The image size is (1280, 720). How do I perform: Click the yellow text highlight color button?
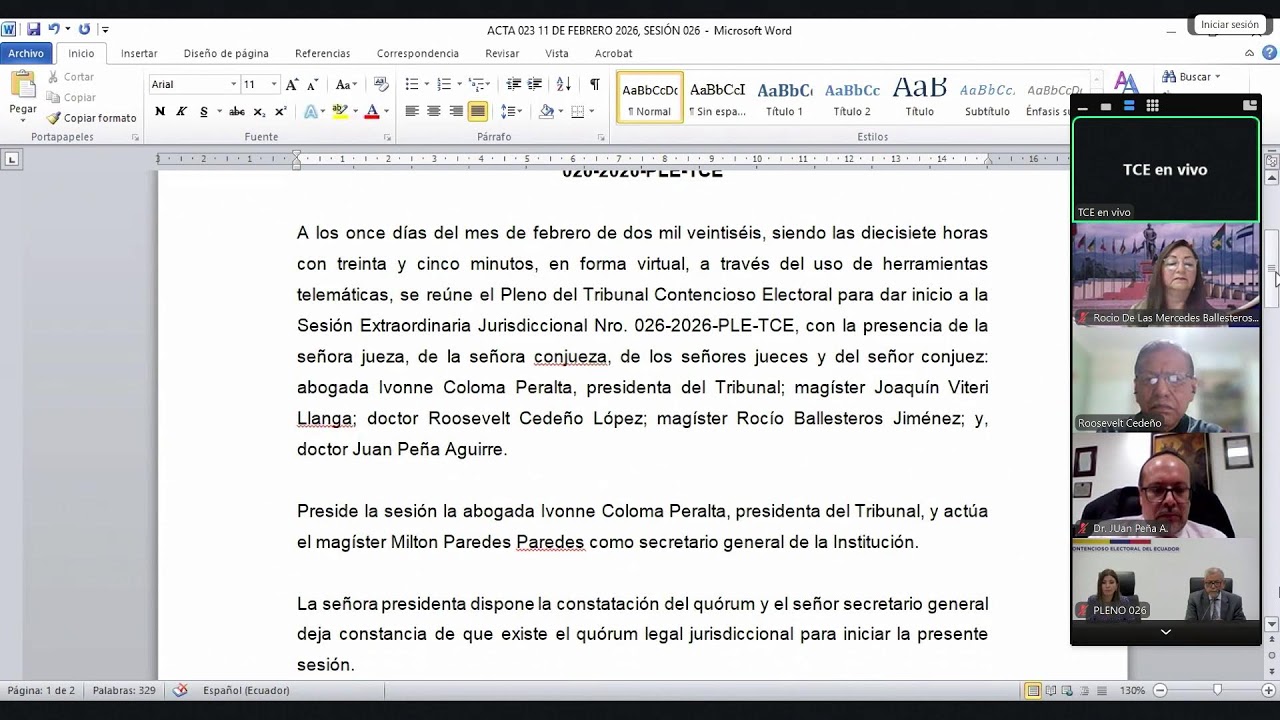tap(339, 112)
